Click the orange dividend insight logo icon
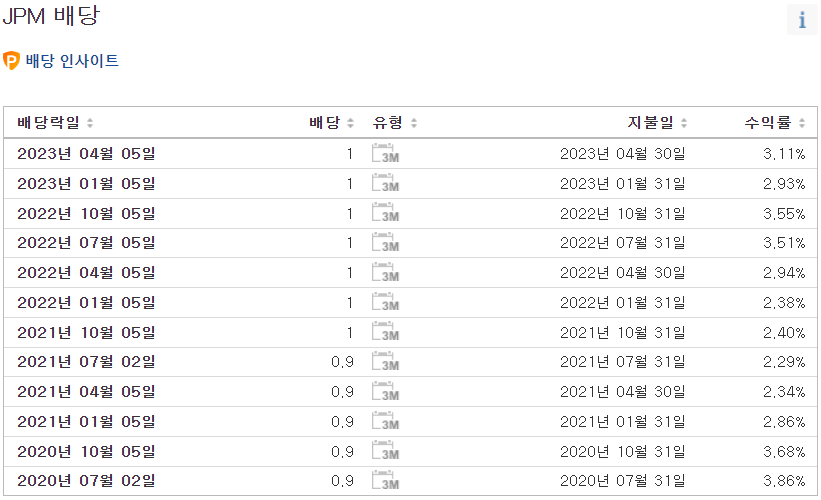The image size is (821, 500). [x=11, y=61]
